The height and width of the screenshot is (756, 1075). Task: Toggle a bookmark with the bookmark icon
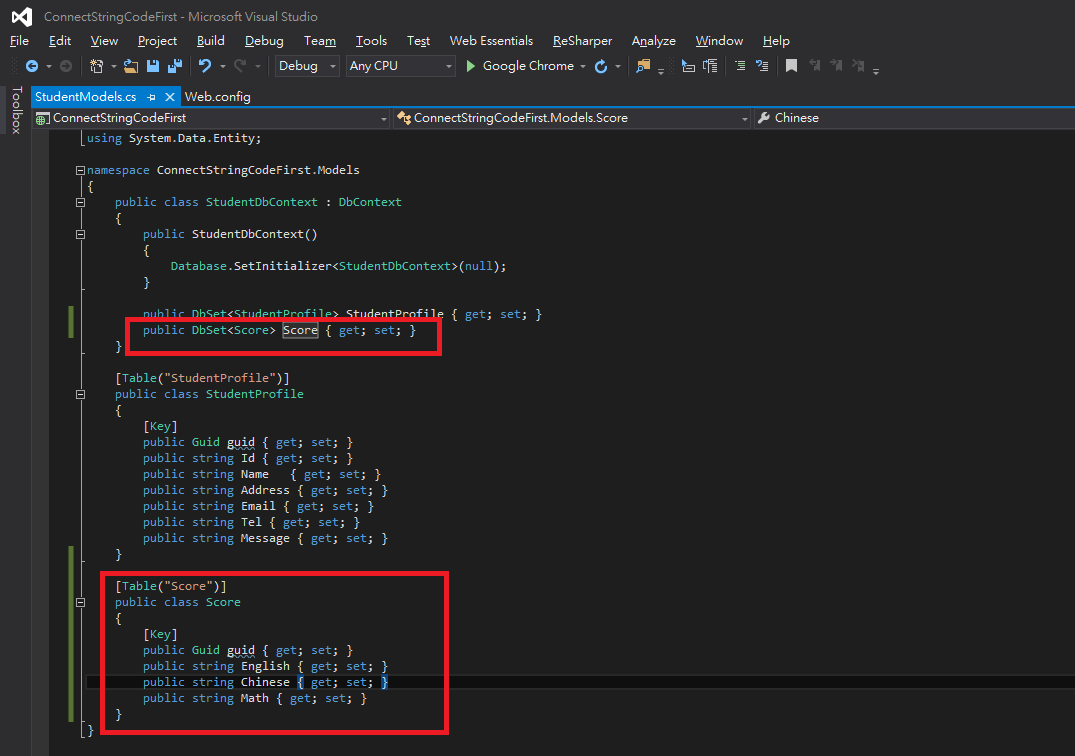[x=791, y=66]
